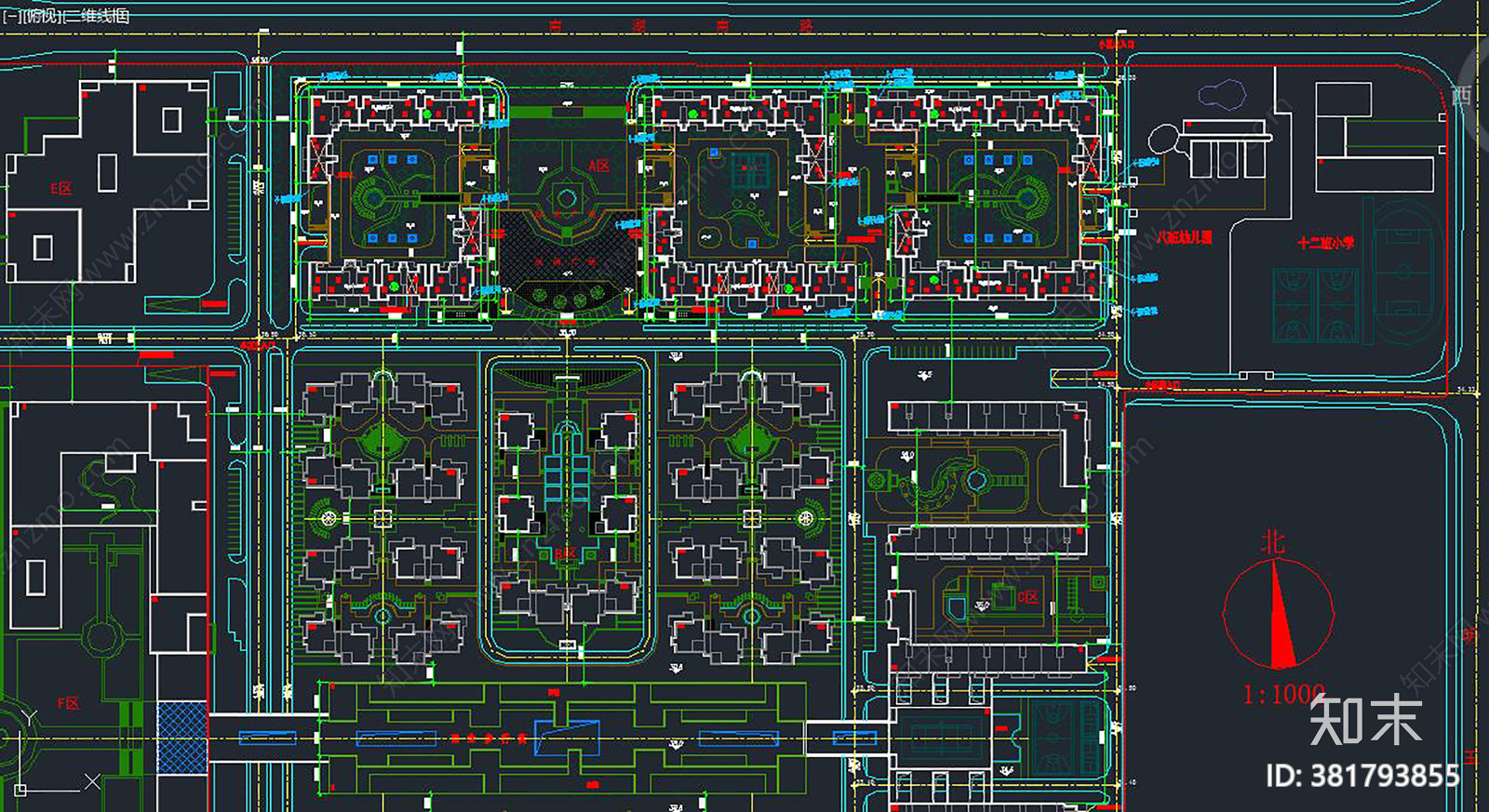Click the 西 face on the ViewCube

[1462, 95]
